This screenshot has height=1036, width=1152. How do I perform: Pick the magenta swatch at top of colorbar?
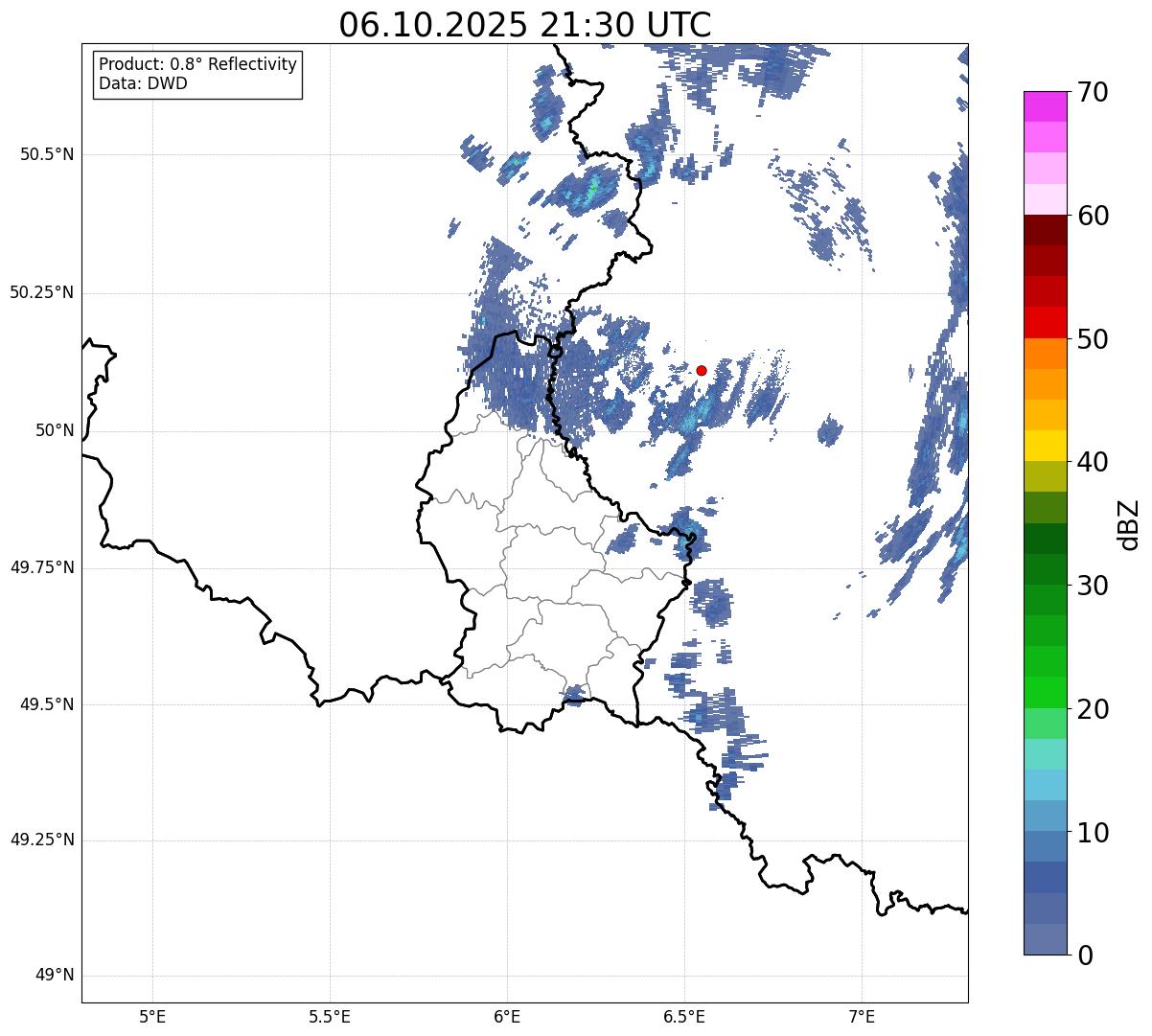point(1046,106)
